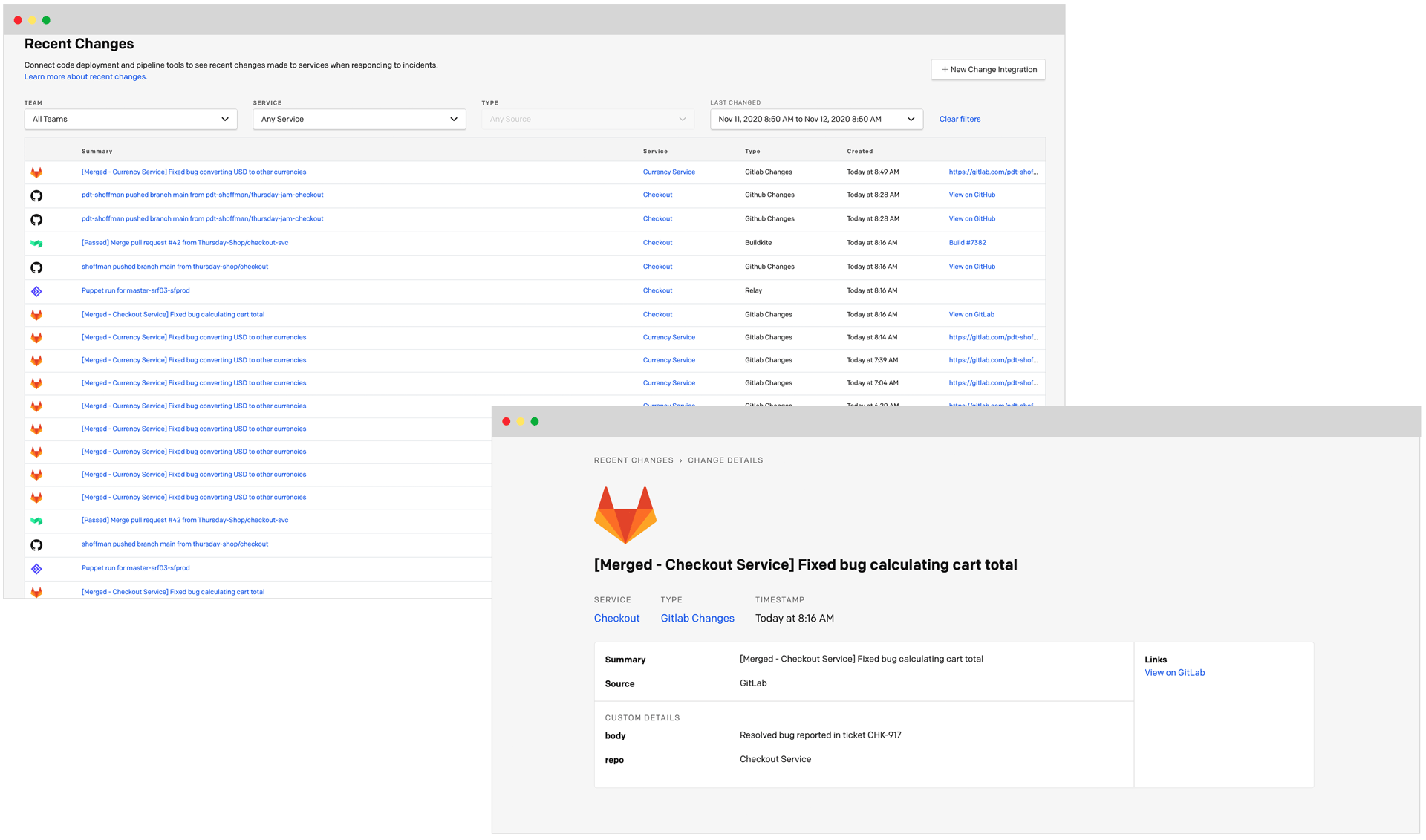This screenshot has width=1426, height=840.
Task: Open the Last Changed date range dropdown
Action: point(815,120)
